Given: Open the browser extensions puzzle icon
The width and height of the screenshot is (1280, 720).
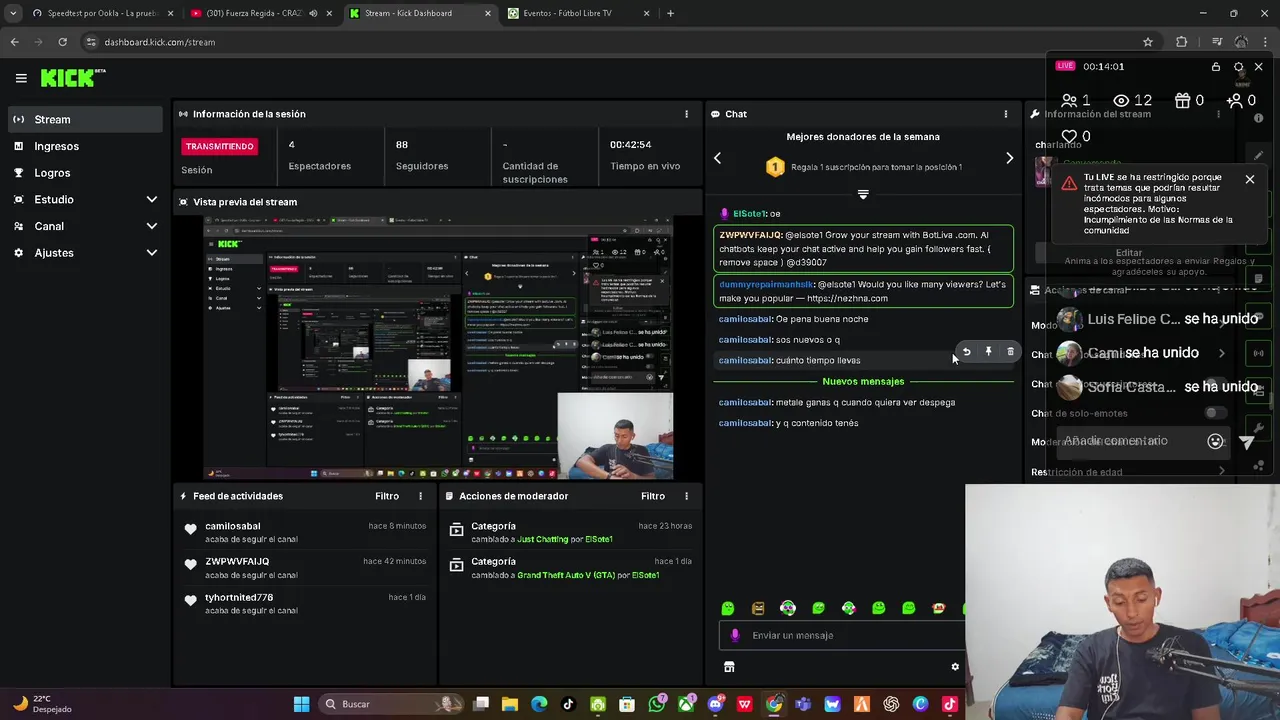Looking at the screenshot, I should coord(1182,42).
